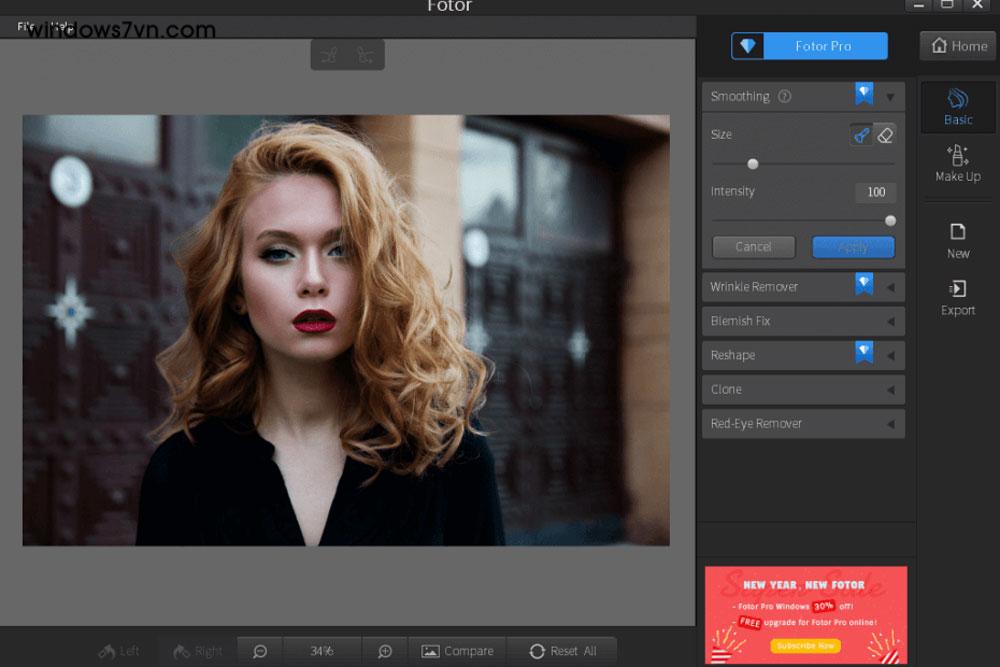Click the Home button
This screenshot has width=1000, height=667.
pyautogui.click(x=958, y=46)
